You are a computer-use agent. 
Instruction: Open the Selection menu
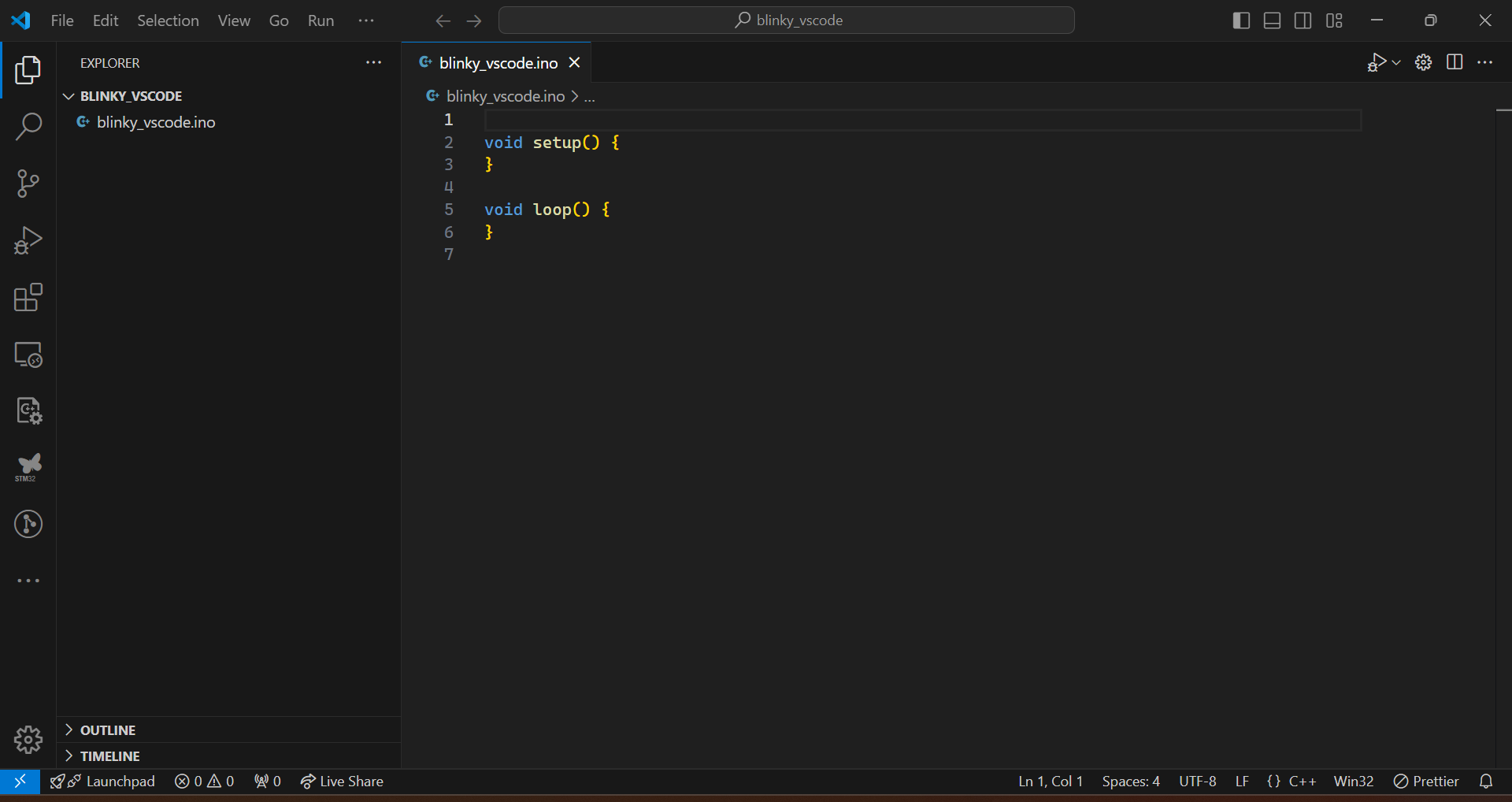pyautogui.click(x=168, y=20)
